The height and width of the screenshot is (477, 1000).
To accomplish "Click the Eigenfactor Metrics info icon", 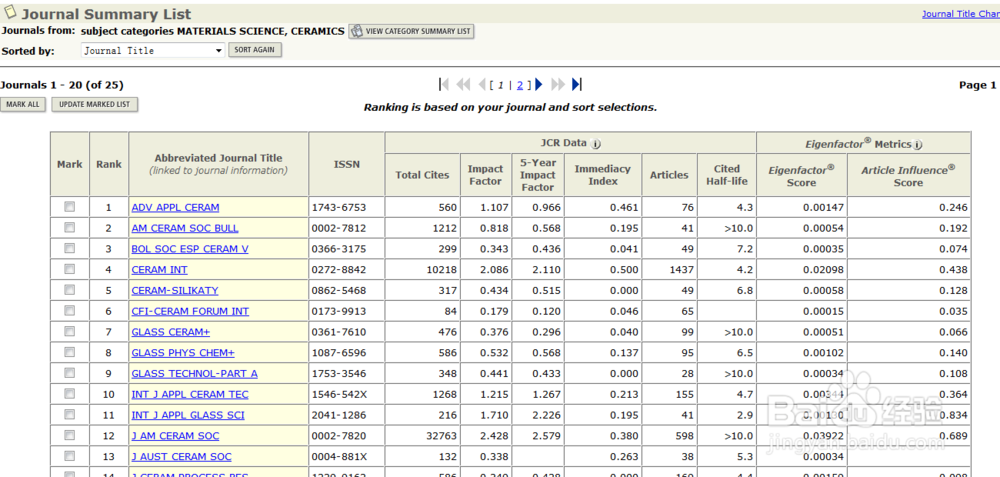I will [x=918, y=145].
